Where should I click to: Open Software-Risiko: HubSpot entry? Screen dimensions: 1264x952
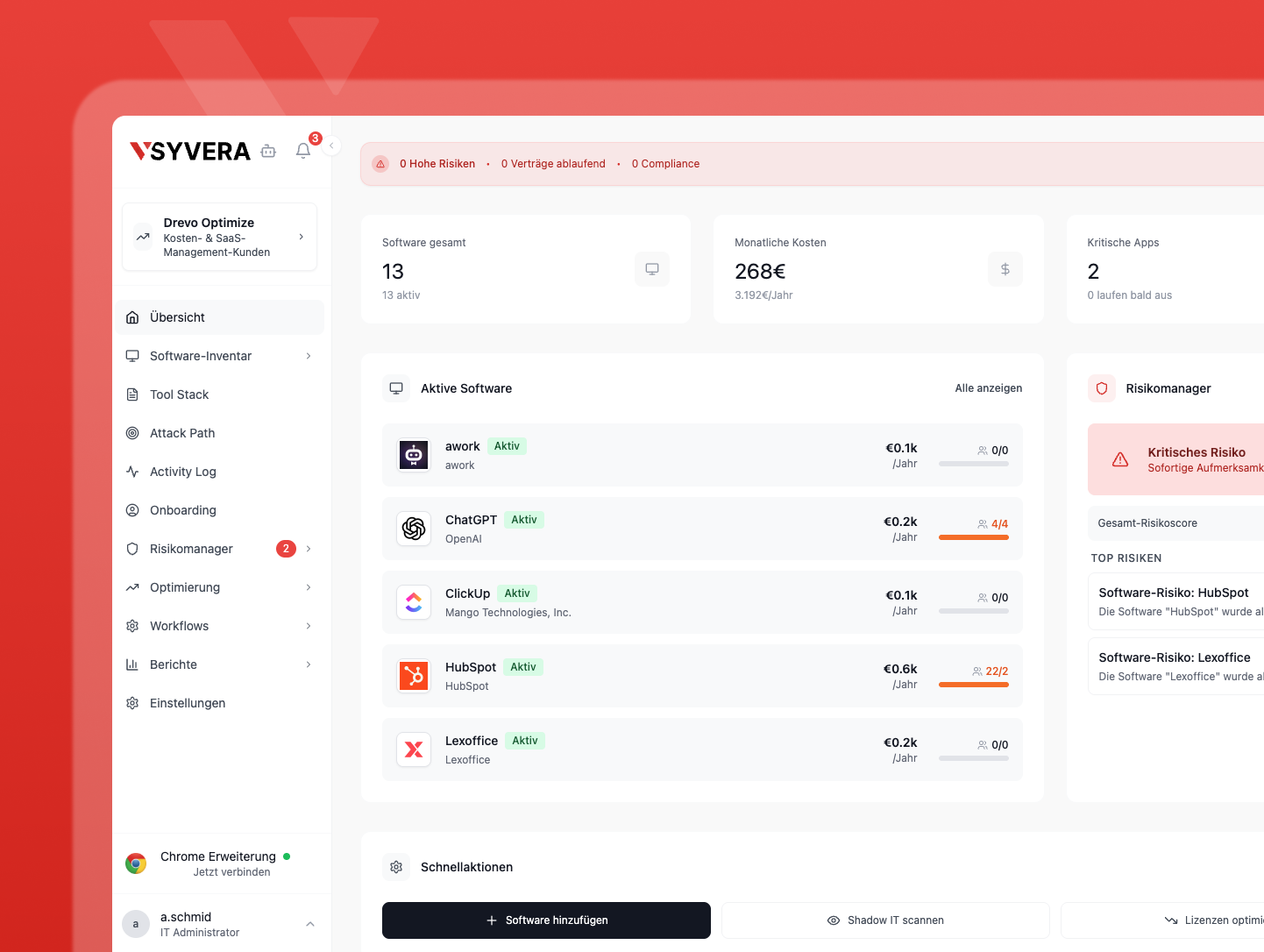tap(1176, 601)
